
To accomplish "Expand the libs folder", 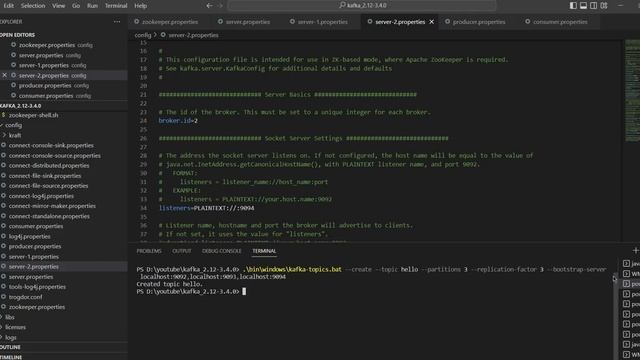I will click(x=10, y=317).
